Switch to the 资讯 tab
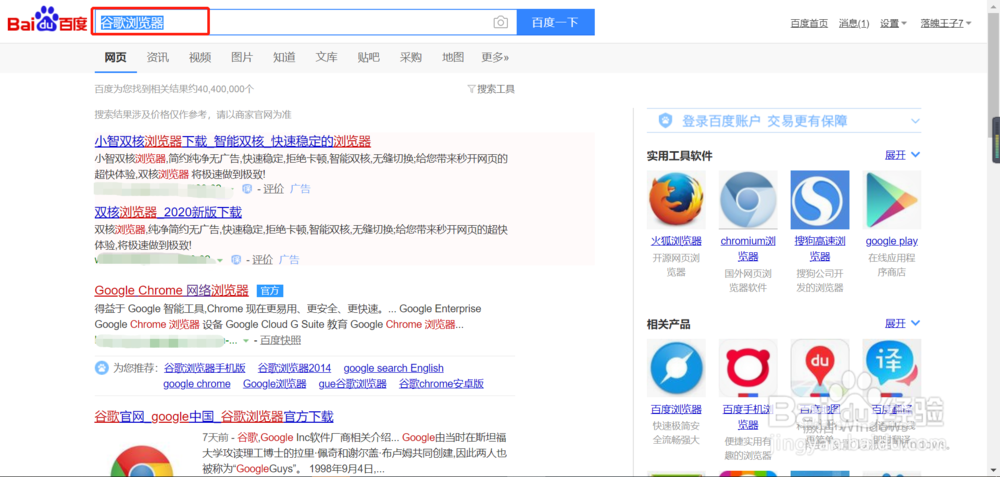The height and width of the screenshot is (477, 1000). (158, 57)
